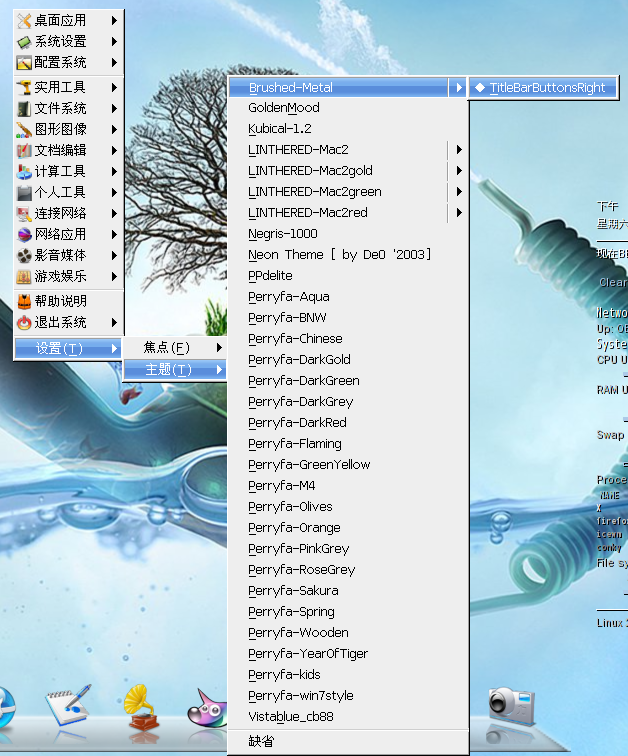Screen dimensions: 628x756
Task: Click the notepad and pen dock icon
Action: 67,708
